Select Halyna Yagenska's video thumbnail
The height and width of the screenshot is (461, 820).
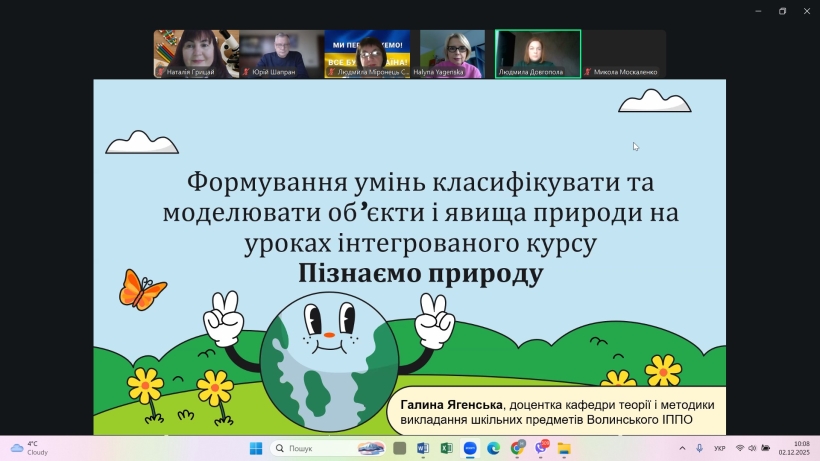(452, 54)
